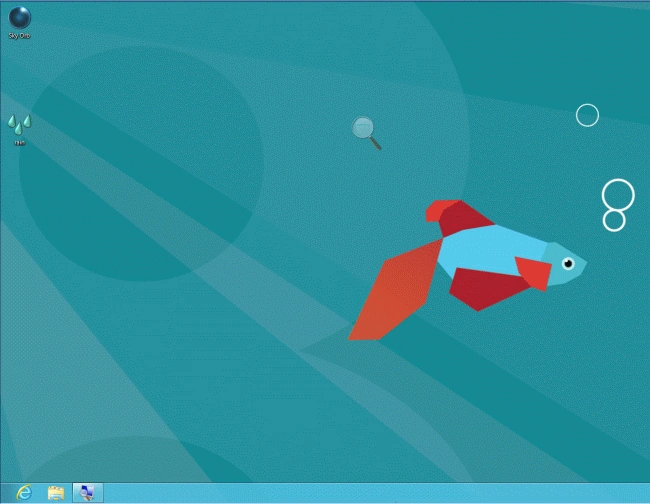Viewport: 650px width, 504px height.
Task: Click the active Magnifier taskbar button
Action: pos(88,493)
